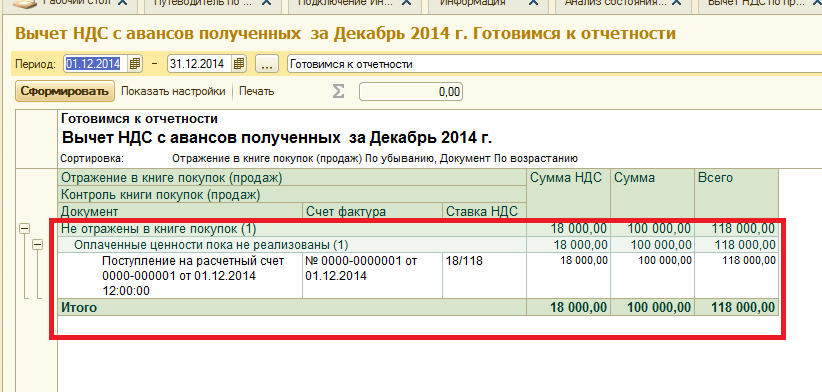Select the end date field 31.12.2014

(200, 64)
